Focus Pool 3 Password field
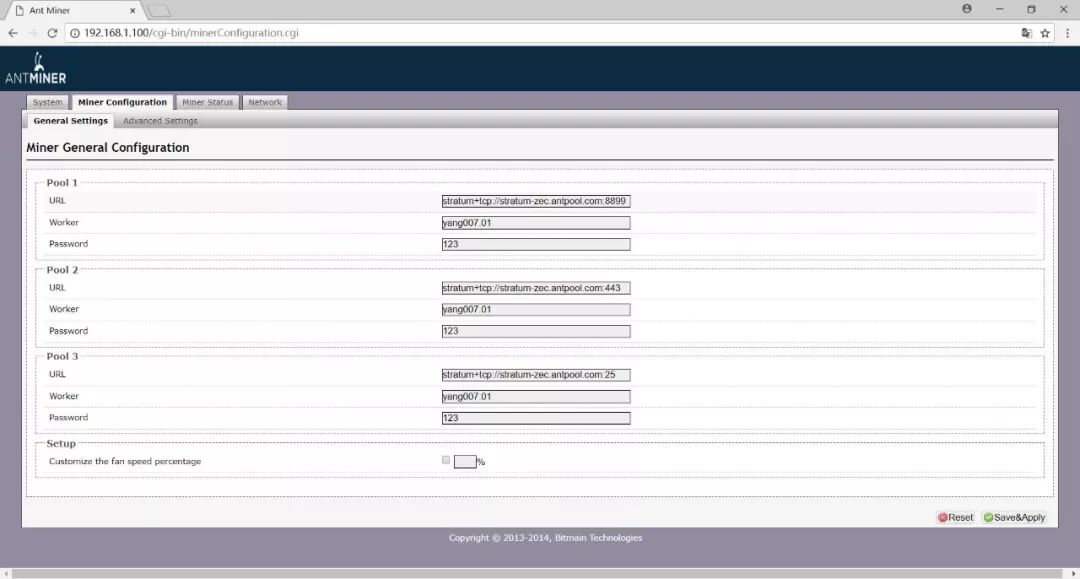The image size is (1080, 579). point(536,418)
